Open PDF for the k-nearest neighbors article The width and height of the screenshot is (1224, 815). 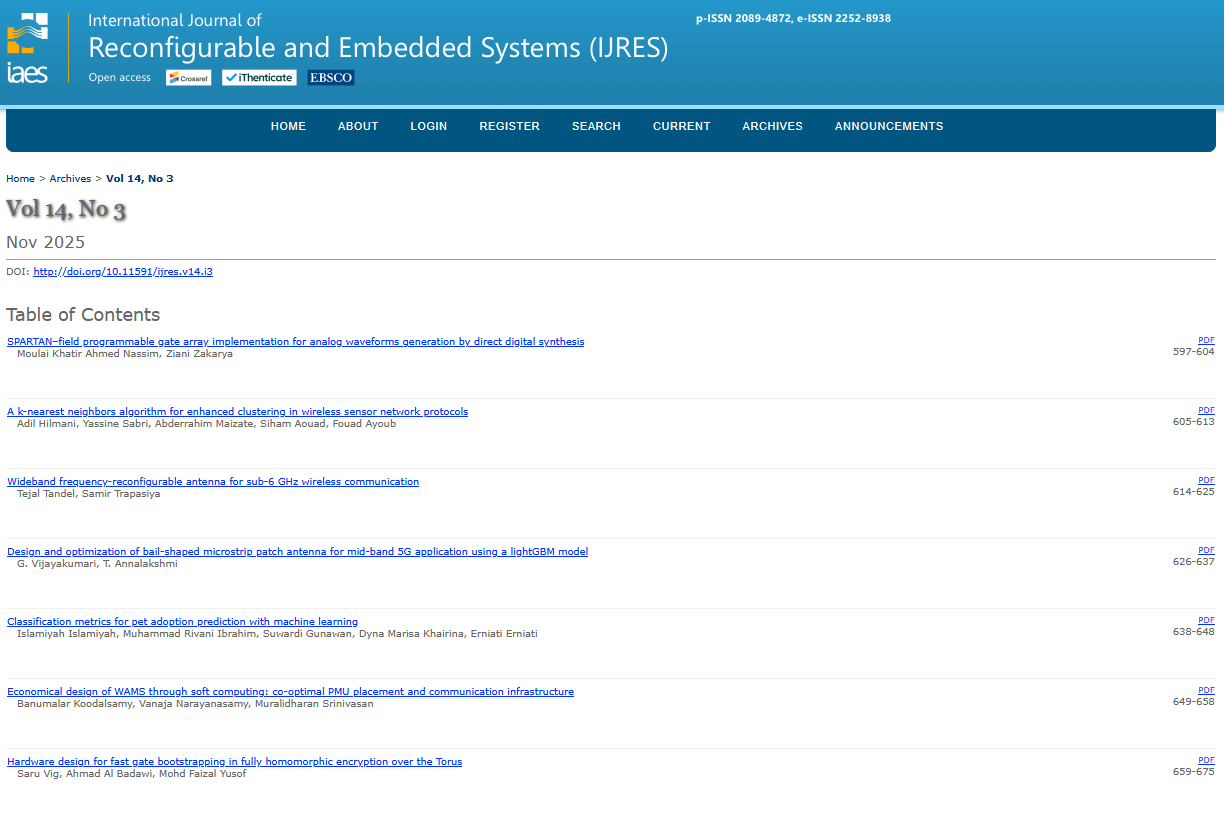click(x=1206, y=410)
